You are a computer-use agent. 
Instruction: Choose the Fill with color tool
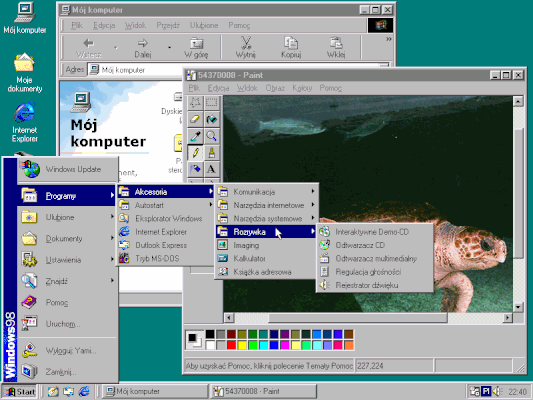(x=211, y=119)
